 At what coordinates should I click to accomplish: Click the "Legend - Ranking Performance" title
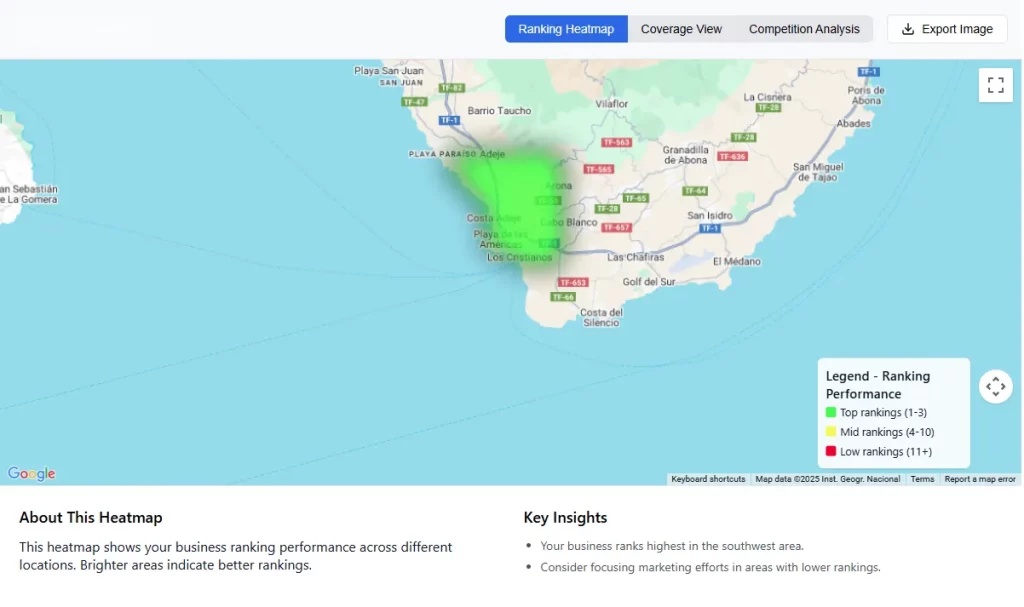pyautogui.click(x=878, y=385)
